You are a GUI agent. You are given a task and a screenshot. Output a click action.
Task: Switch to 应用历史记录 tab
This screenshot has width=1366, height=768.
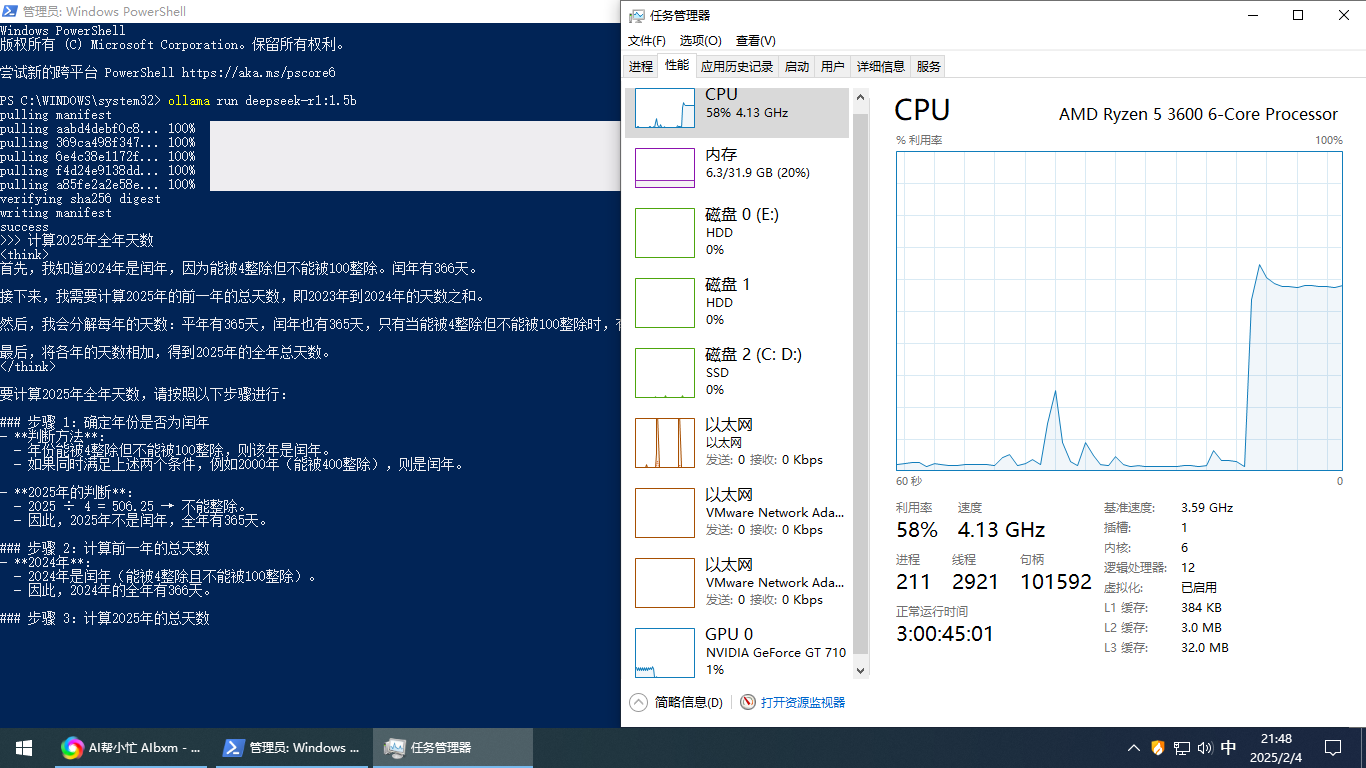[x=737, y=67]
